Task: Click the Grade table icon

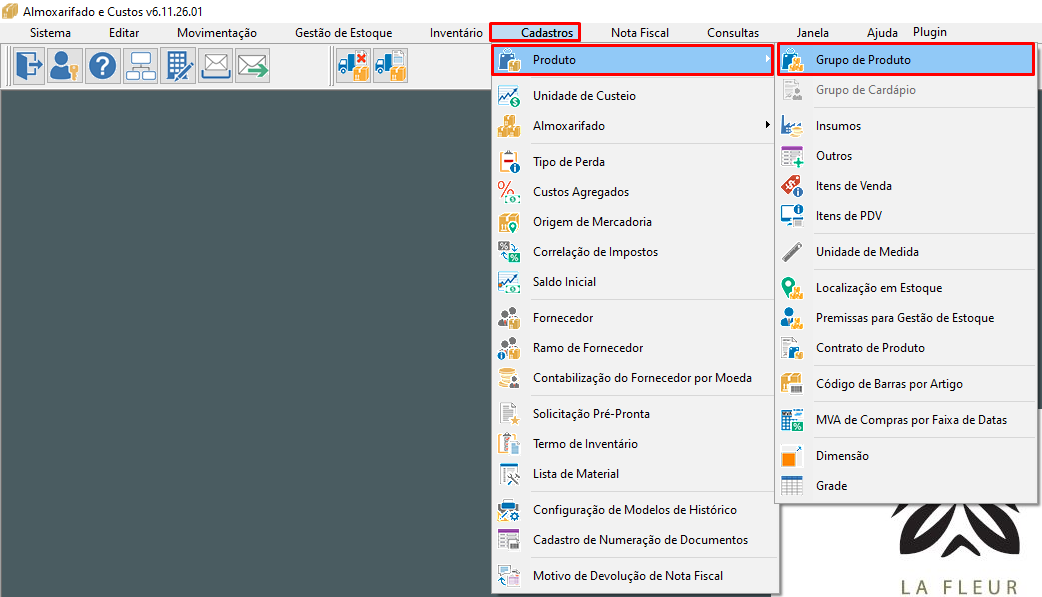Action: point(792,486)
